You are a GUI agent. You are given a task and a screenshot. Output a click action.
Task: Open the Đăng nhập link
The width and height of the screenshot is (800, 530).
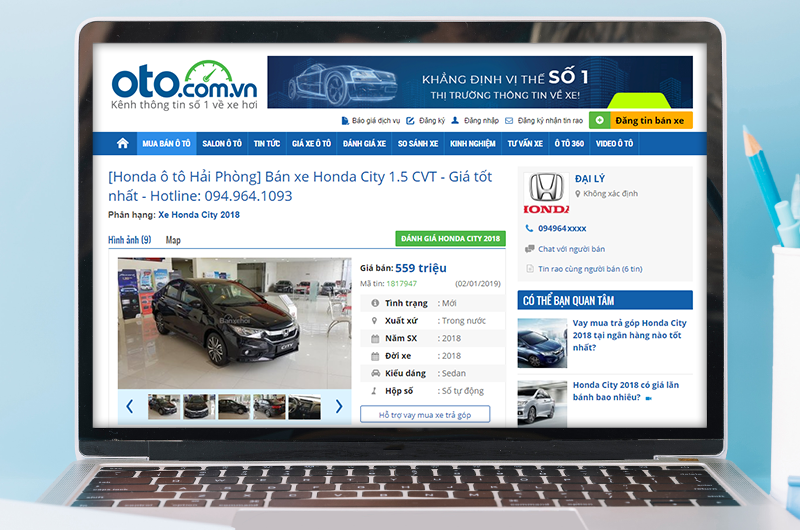click(482, 121)
